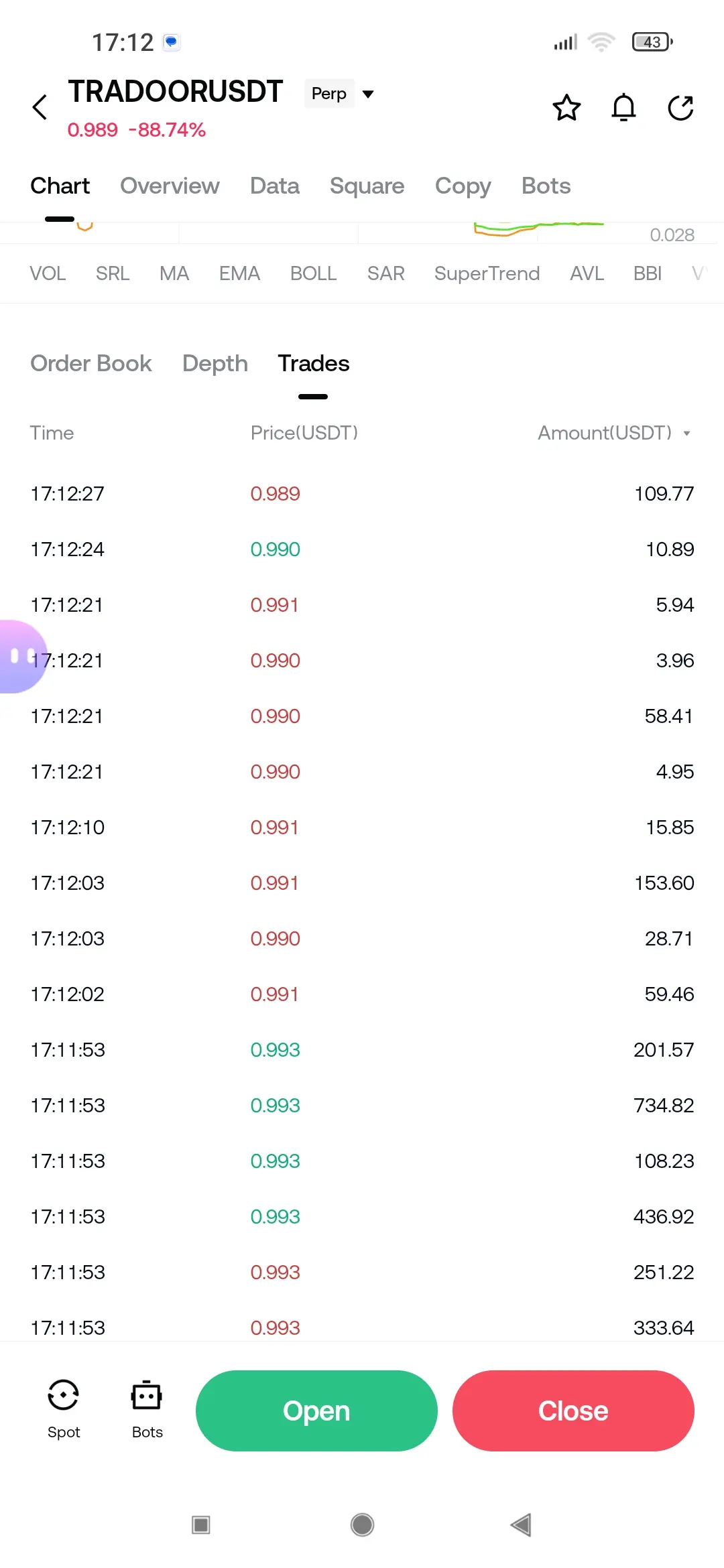Open Bots icon in bottom bar
Image resolution: width=724 pixels, height=1568 pixels.
[147, 1409]
